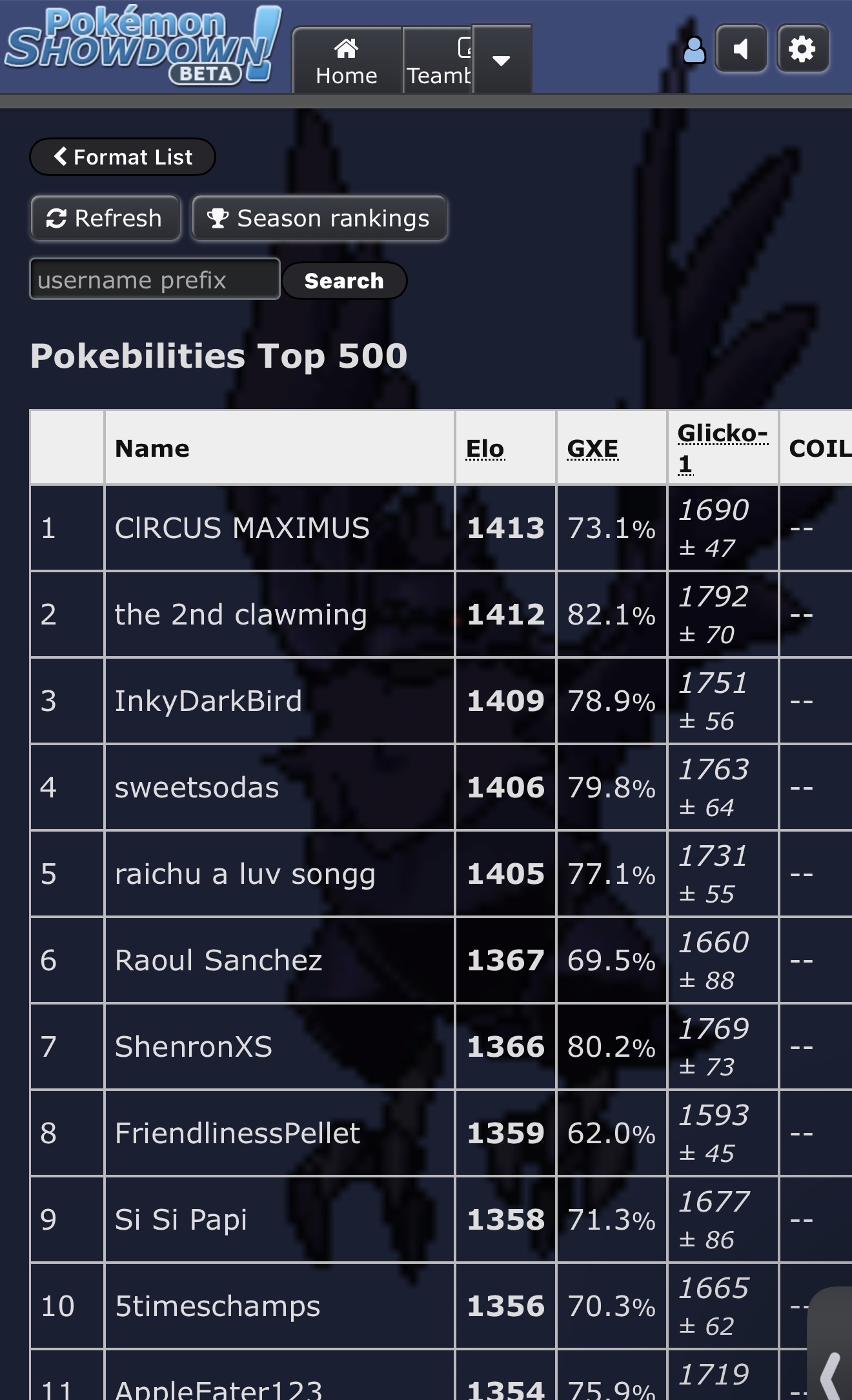This screenshot has width=852, height=1400.
Task: Open the Teambuilder tab
Action: [438, 61]
